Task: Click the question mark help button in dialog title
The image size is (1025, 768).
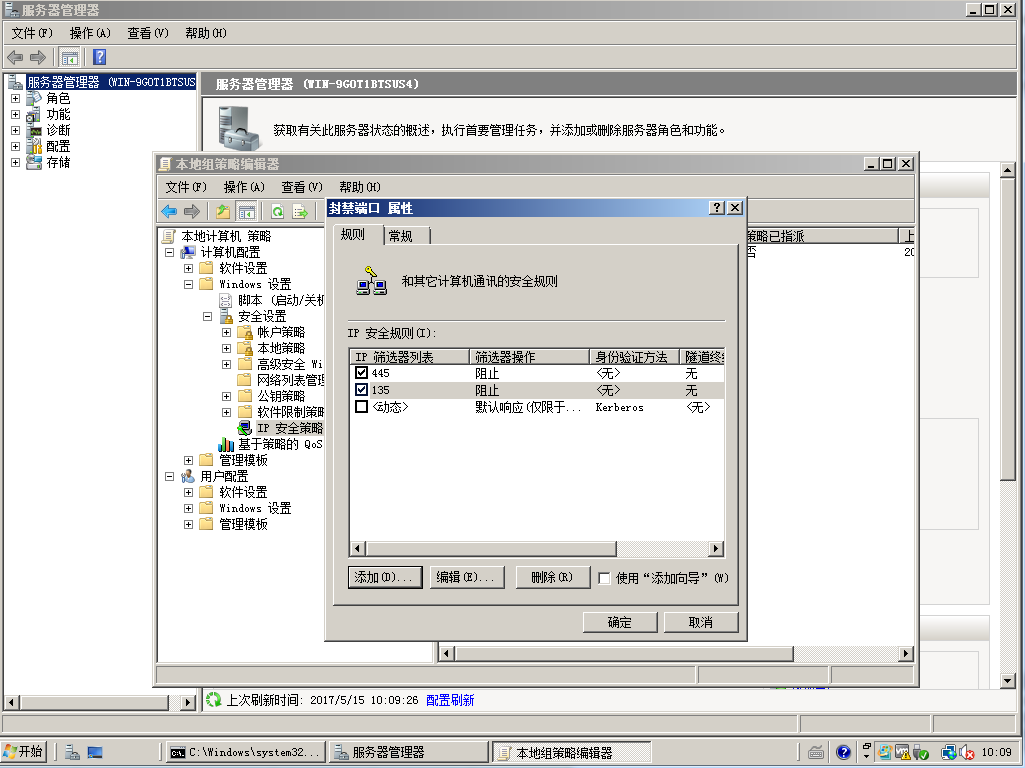Action: click(716, 207)
